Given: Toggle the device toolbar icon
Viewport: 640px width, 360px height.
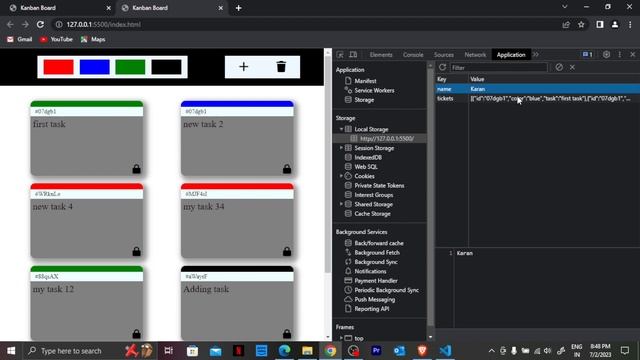Looking at the screenshot, I should coord(353,55).
